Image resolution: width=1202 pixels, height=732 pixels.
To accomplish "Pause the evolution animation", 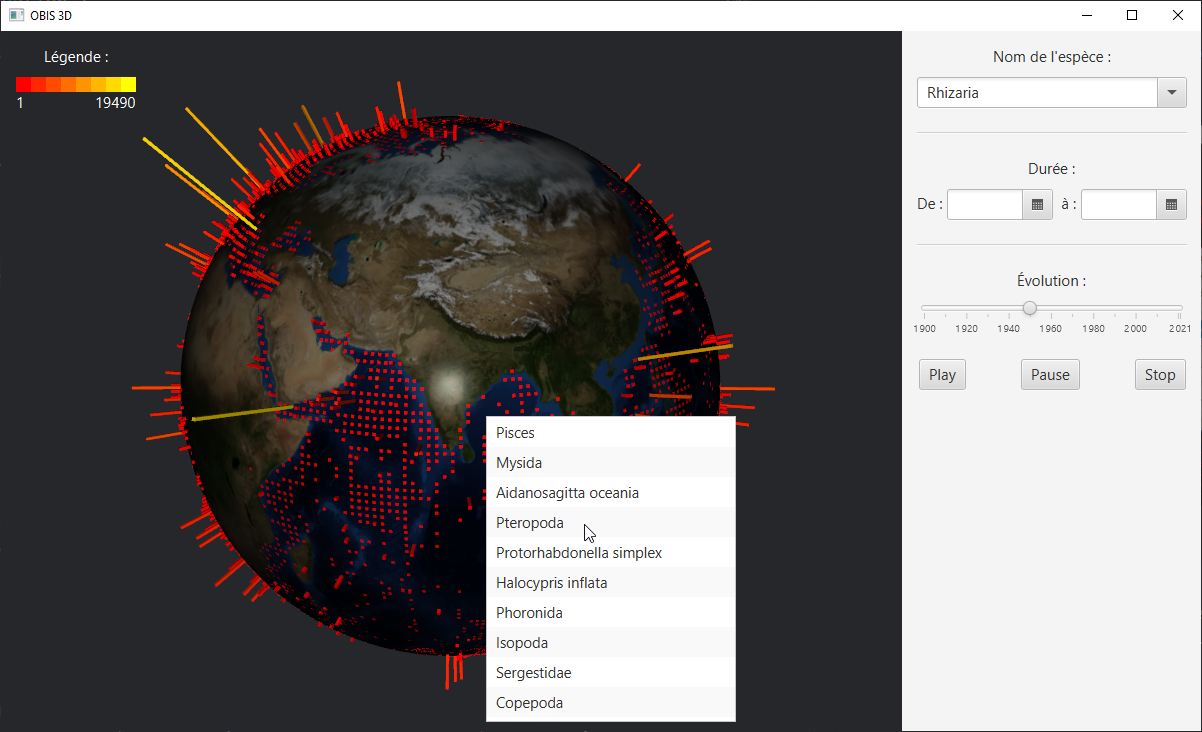I will (1050, 375).
